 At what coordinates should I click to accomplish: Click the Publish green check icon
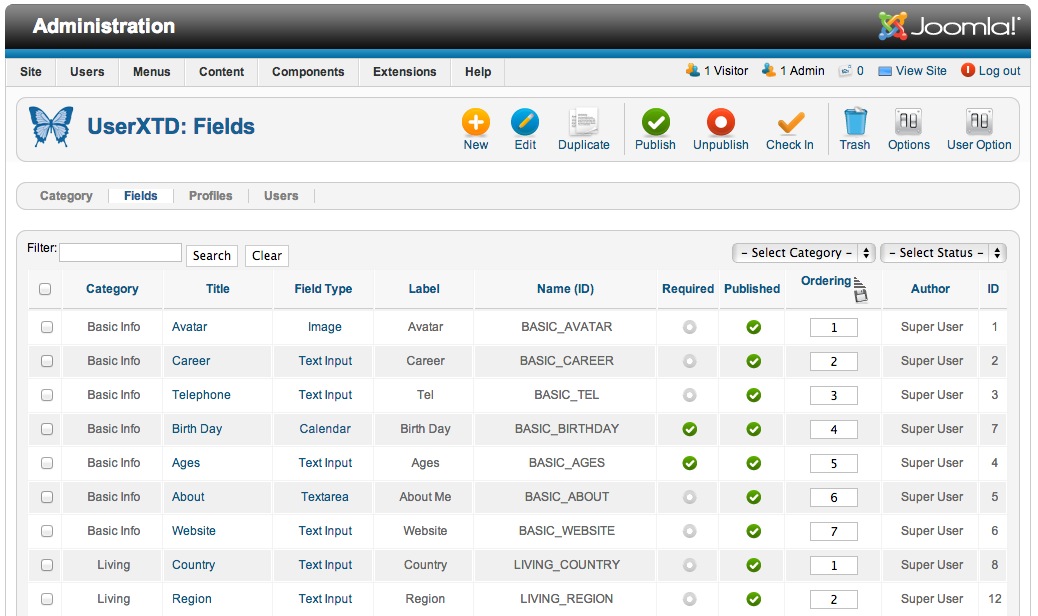click(655, 122)
